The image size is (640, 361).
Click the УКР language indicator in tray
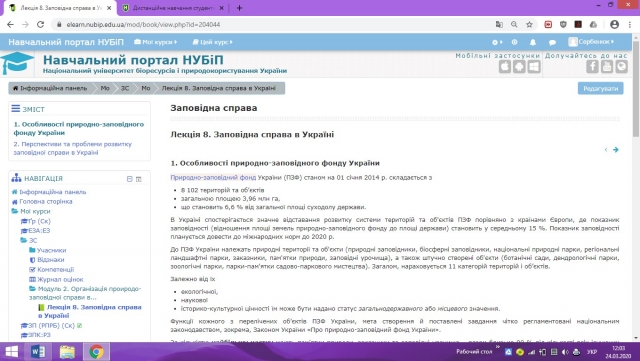pyautogui.click(x=592, y=352)
